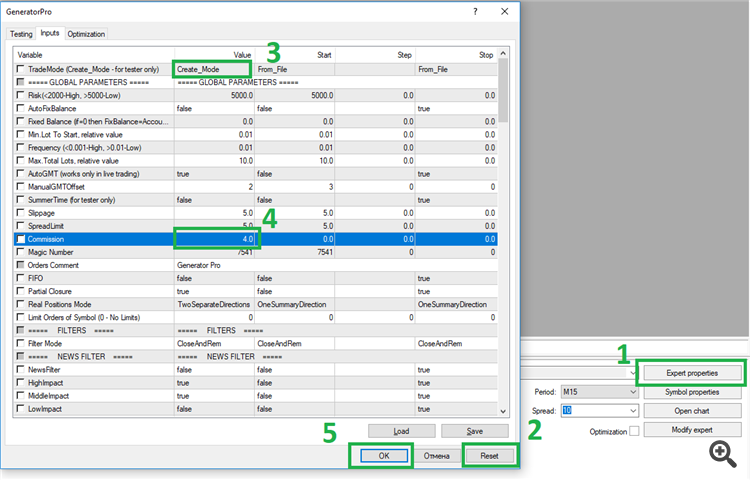This screenshot has width=750, height=480.
Task: Click the Modify expert button
Action: (692, 430)
